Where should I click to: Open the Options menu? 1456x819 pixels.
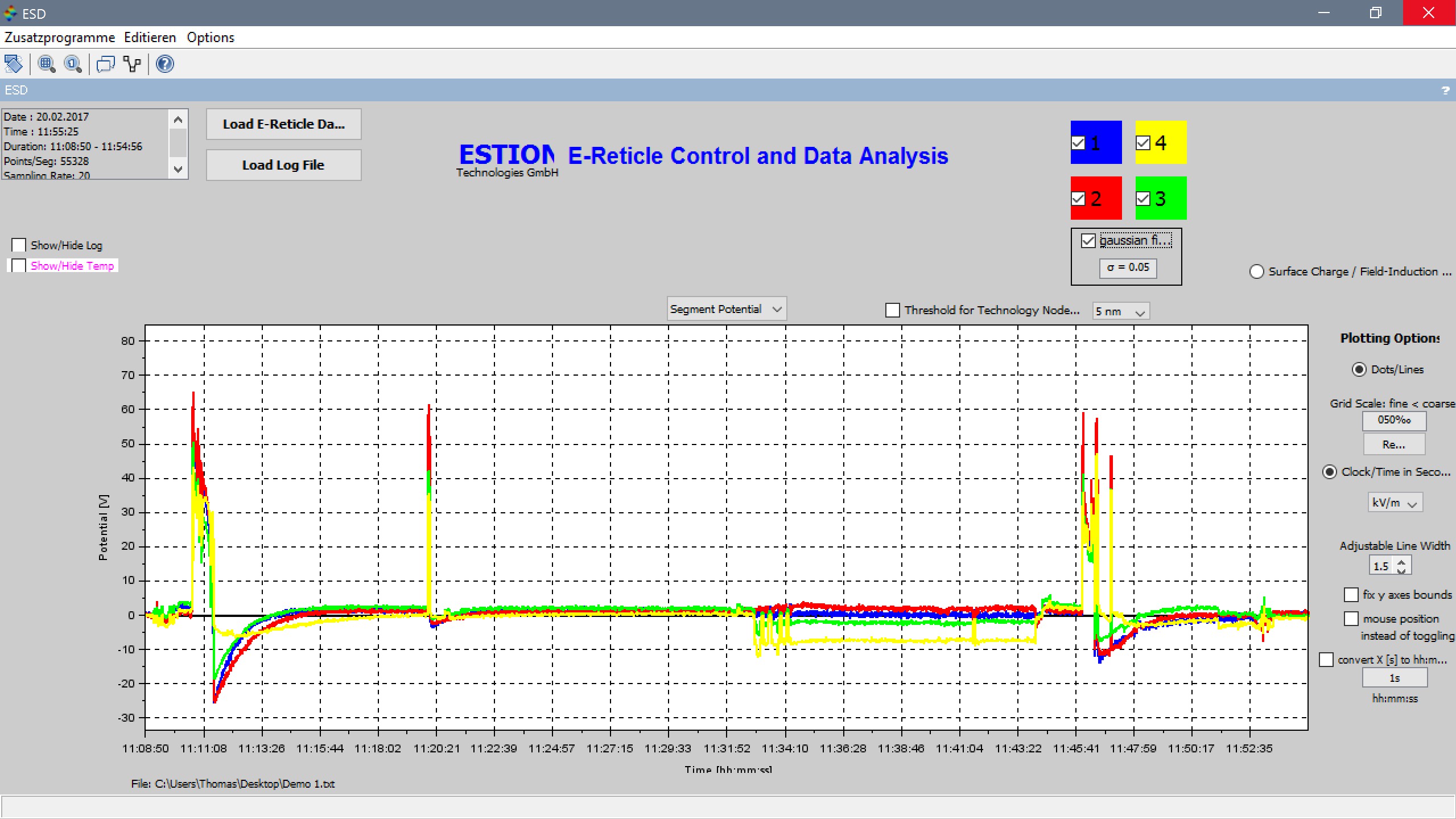click(x=211, y=38)
